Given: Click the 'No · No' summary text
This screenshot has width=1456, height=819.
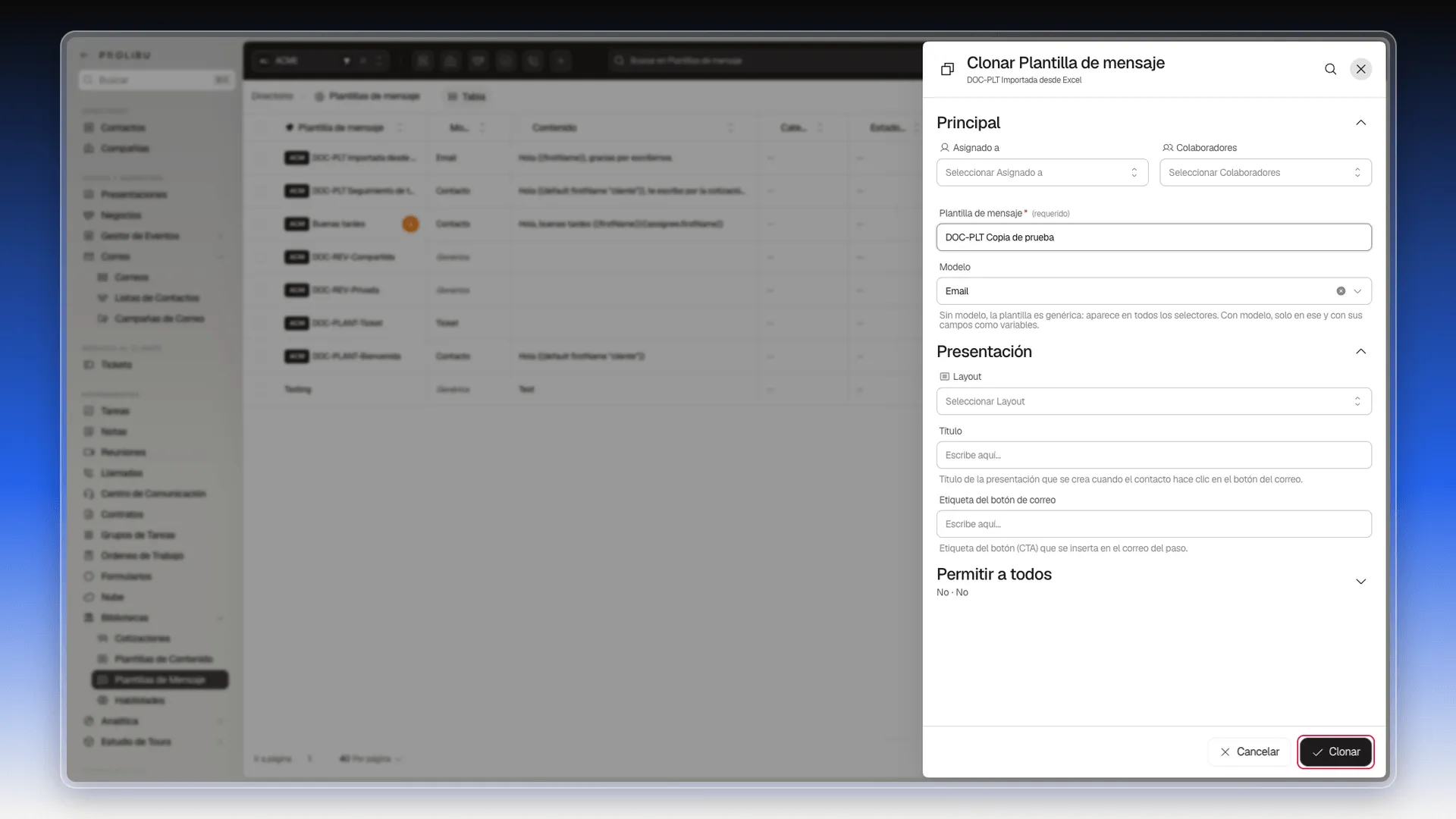Looking at the screenshot, I should [x=952, y=592].
